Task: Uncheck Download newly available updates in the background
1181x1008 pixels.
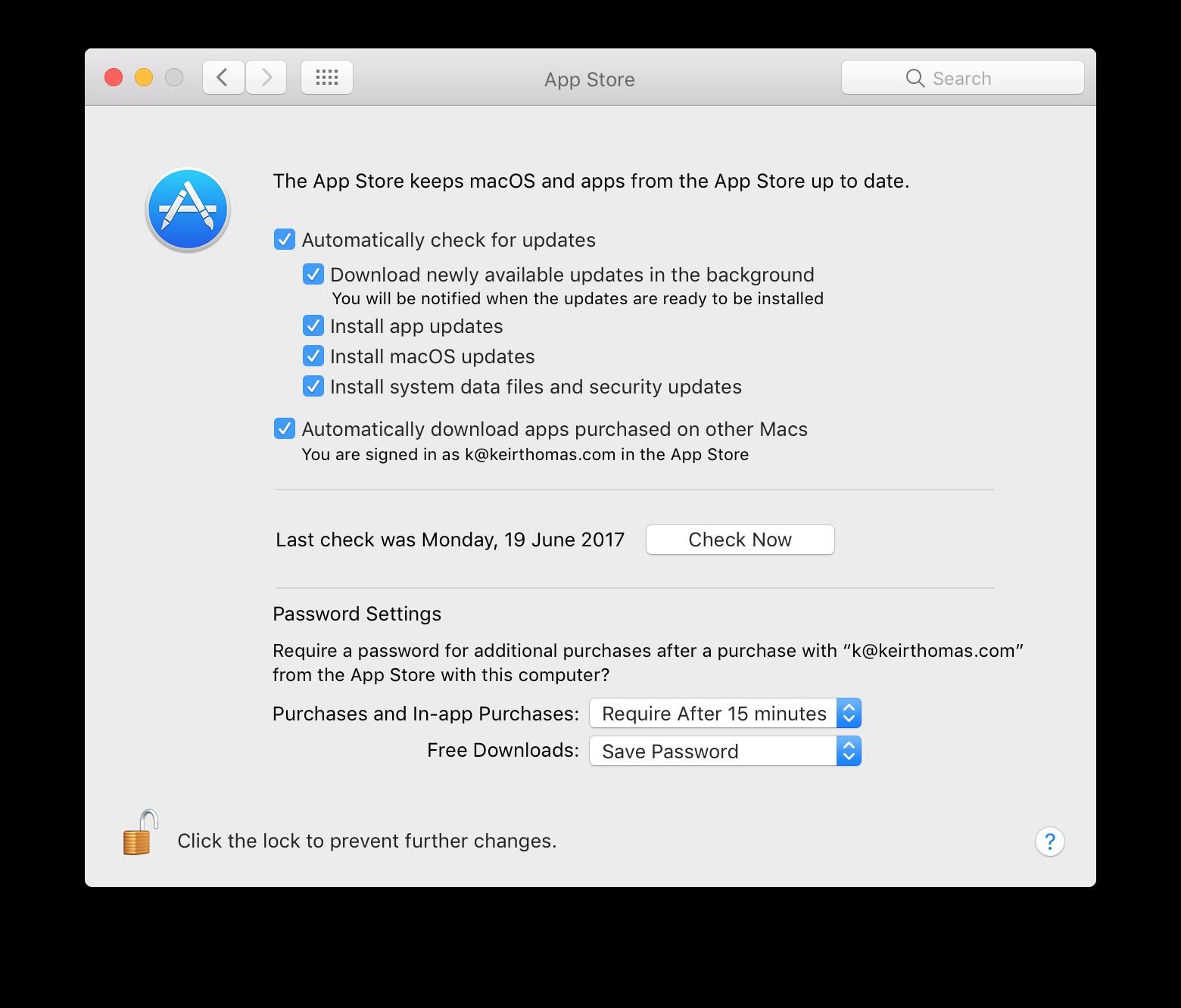Action: pyautogui.click(x=313, y=274)
